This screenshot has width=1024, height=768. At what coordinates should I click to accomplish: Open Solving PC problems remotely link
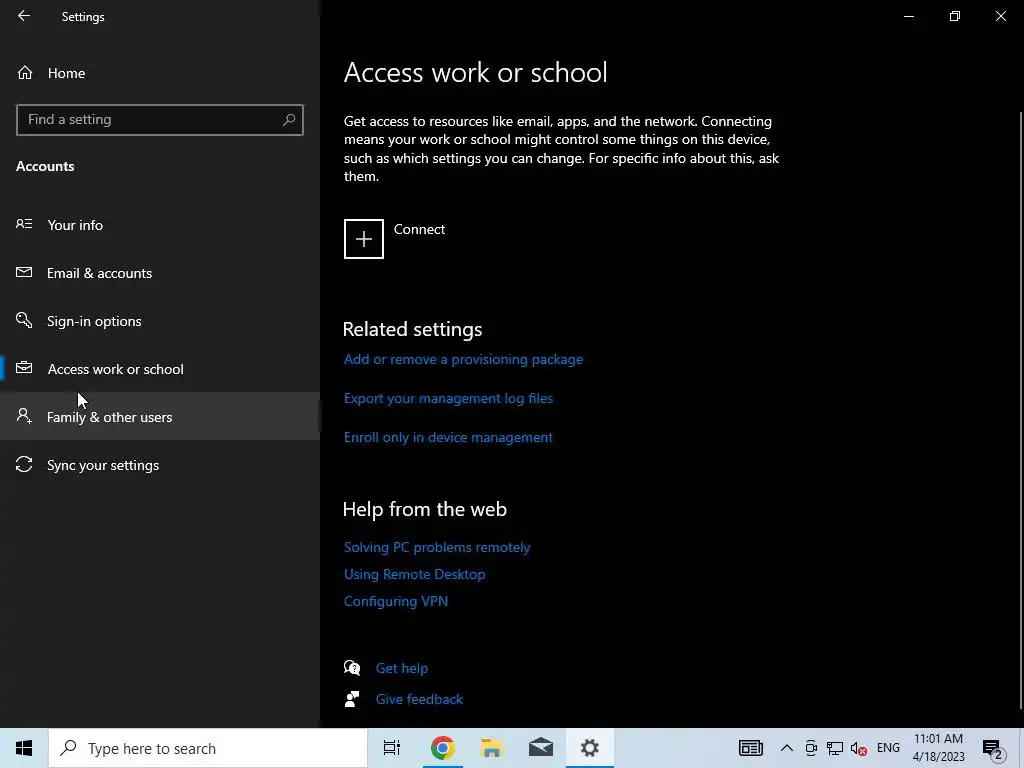coord(437,547)
